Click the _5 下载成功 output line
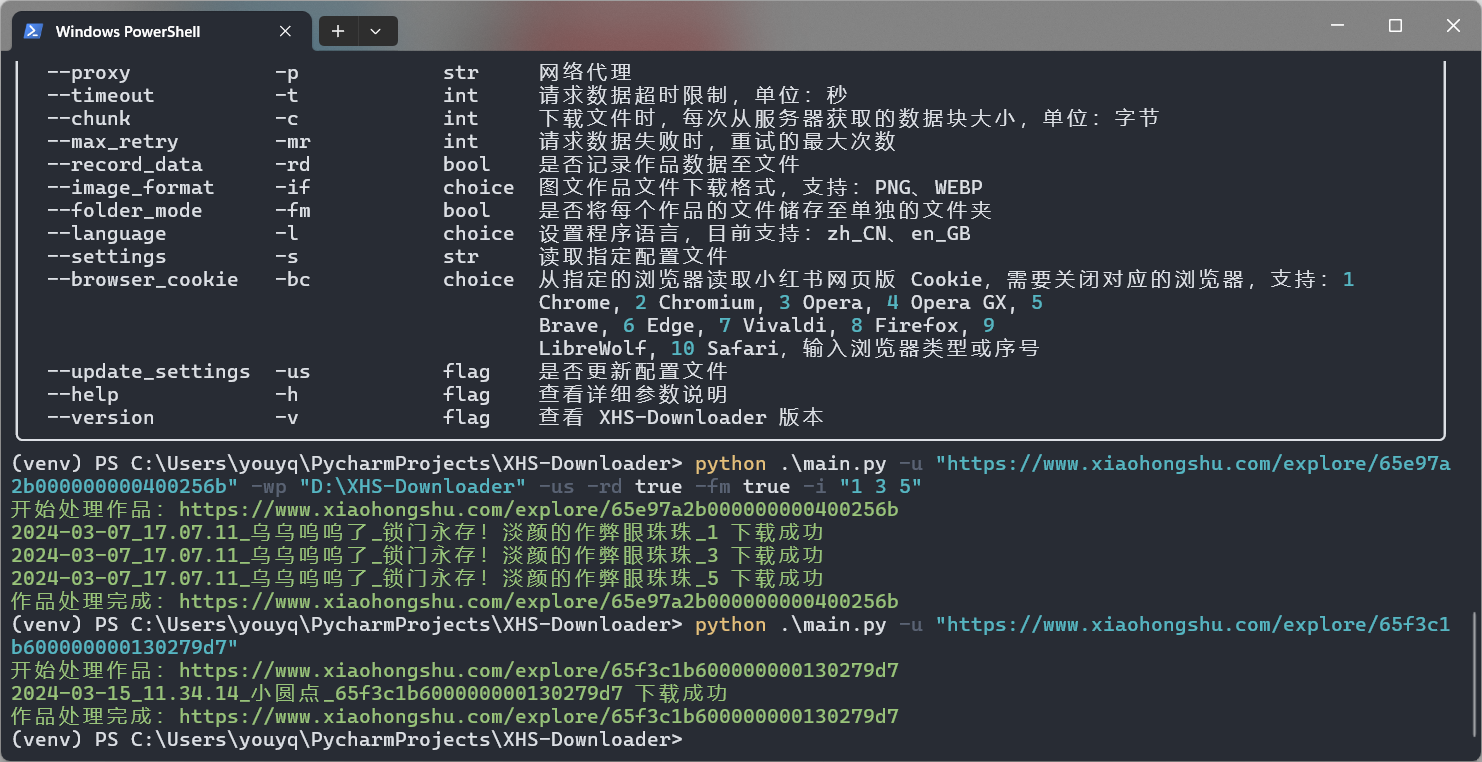 coord(416,579)
